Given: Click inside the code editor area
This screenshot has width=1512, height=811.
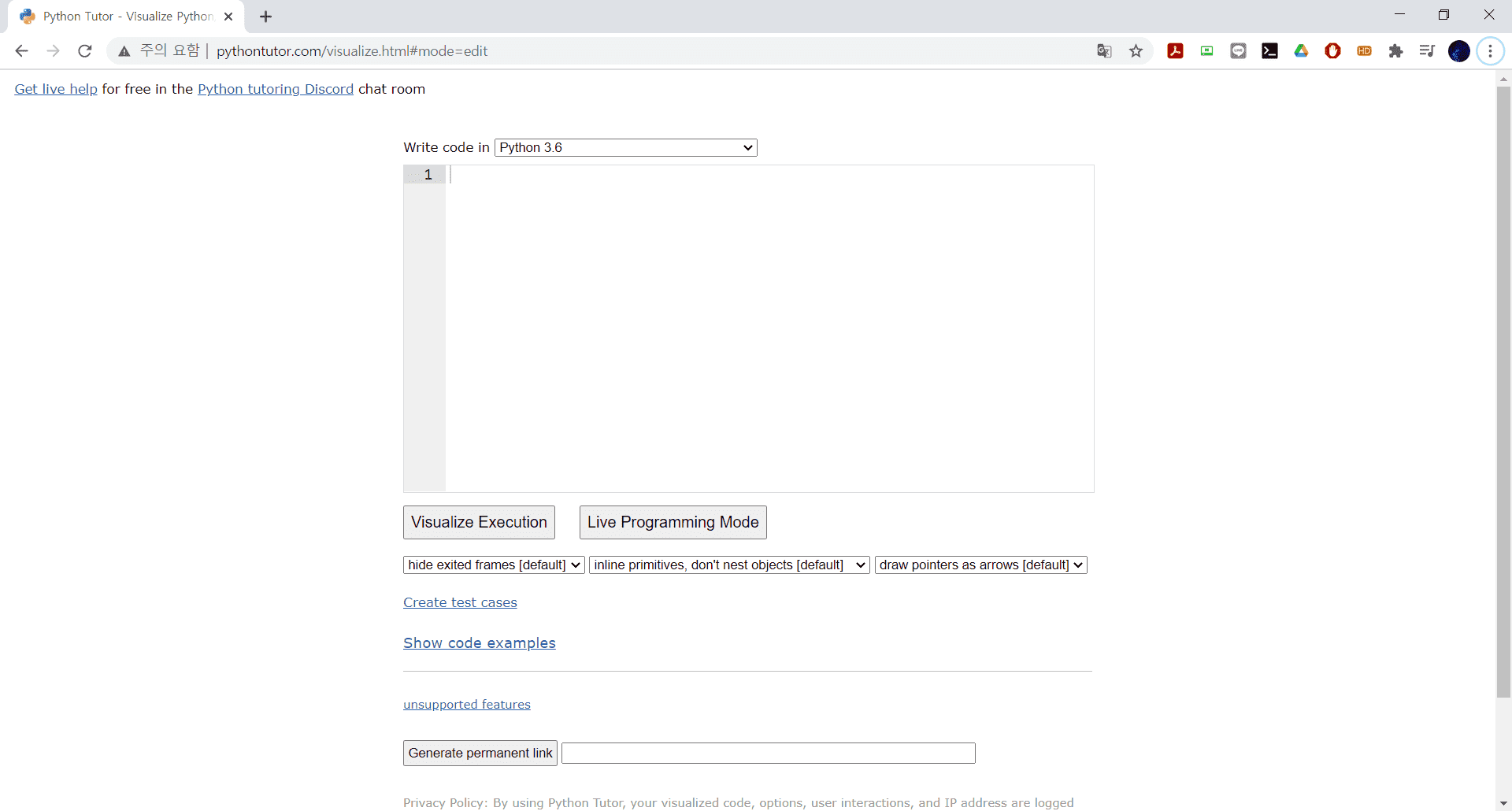Looking at the screenshot, I should pos(769,328).
